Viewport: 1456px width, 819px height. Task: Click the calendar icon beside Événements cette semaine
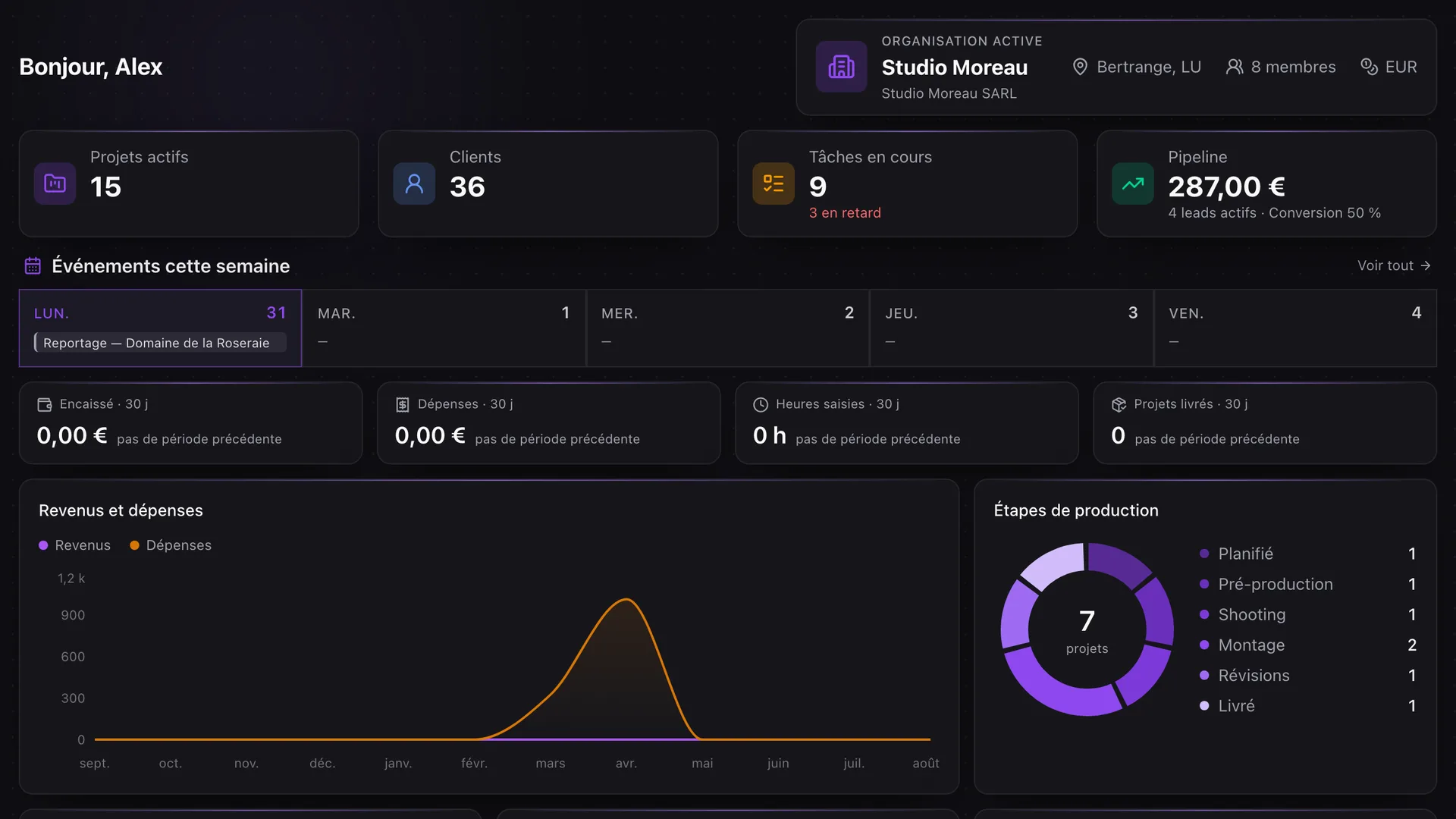click(x=33, y=266)
